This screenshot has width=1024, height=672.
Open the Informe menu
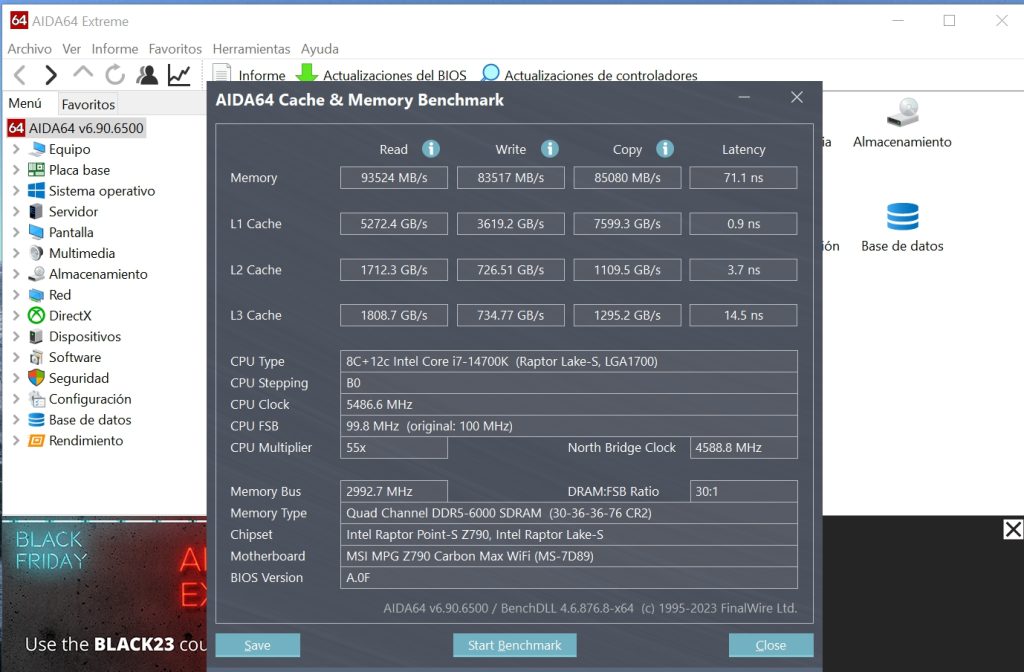point(114,49)
